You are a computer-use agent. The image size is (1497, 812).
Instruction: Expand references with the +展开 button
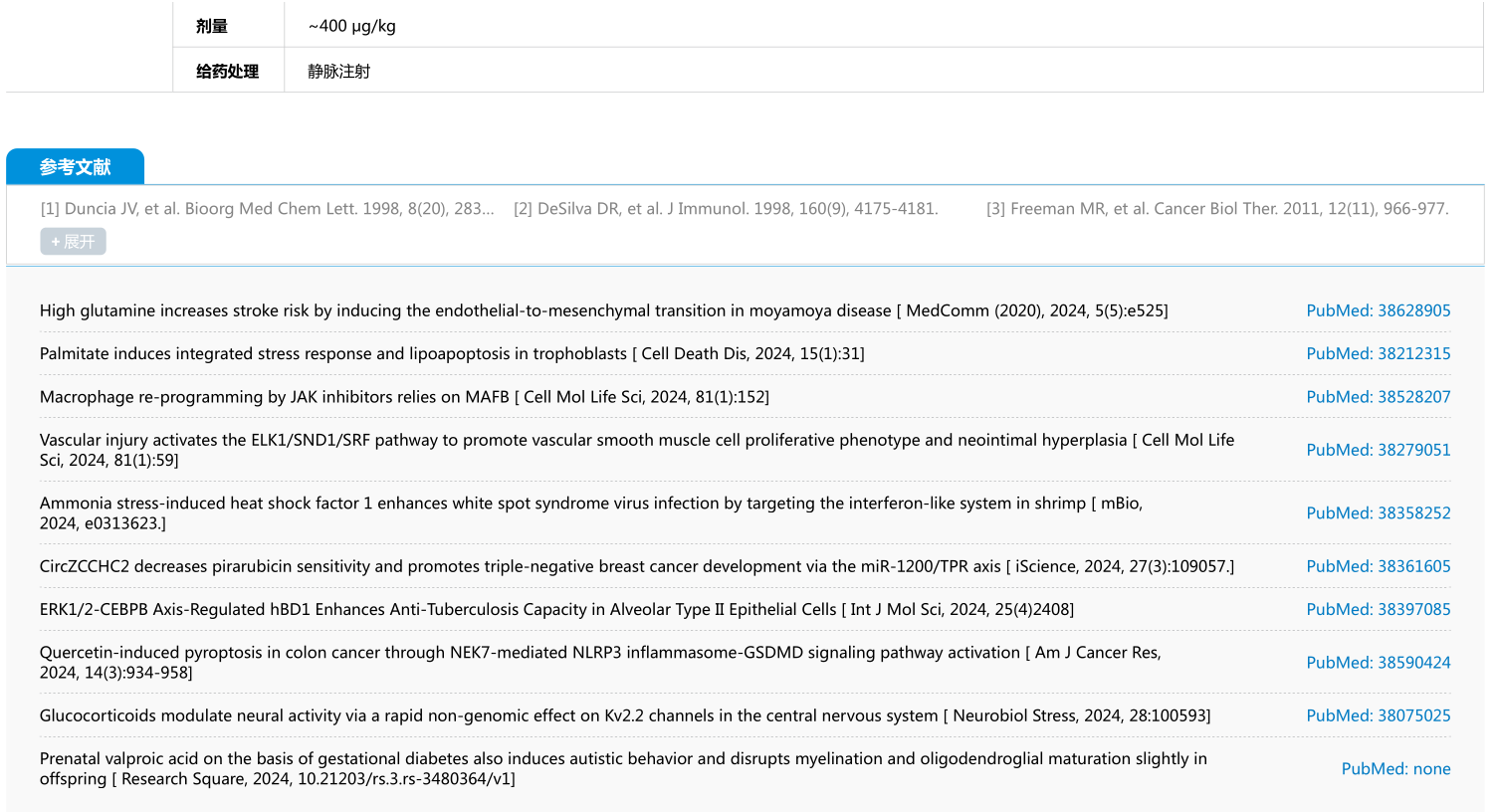[73, 241]
